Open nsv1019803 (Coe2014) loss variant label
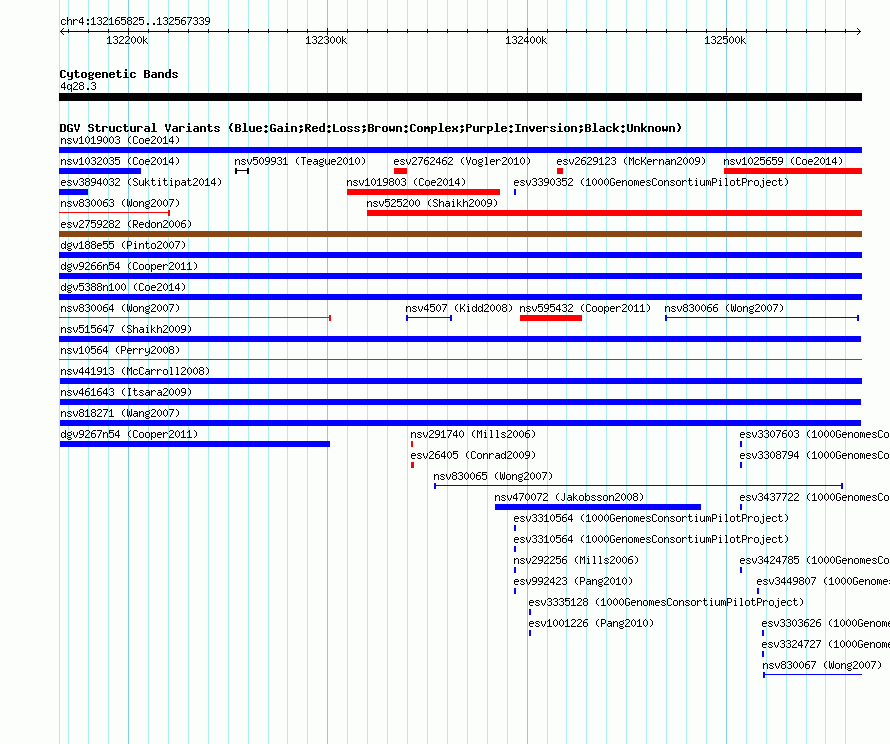Viewport: 890px width, 744px height. pyautogui.click(x=406, y=182)
